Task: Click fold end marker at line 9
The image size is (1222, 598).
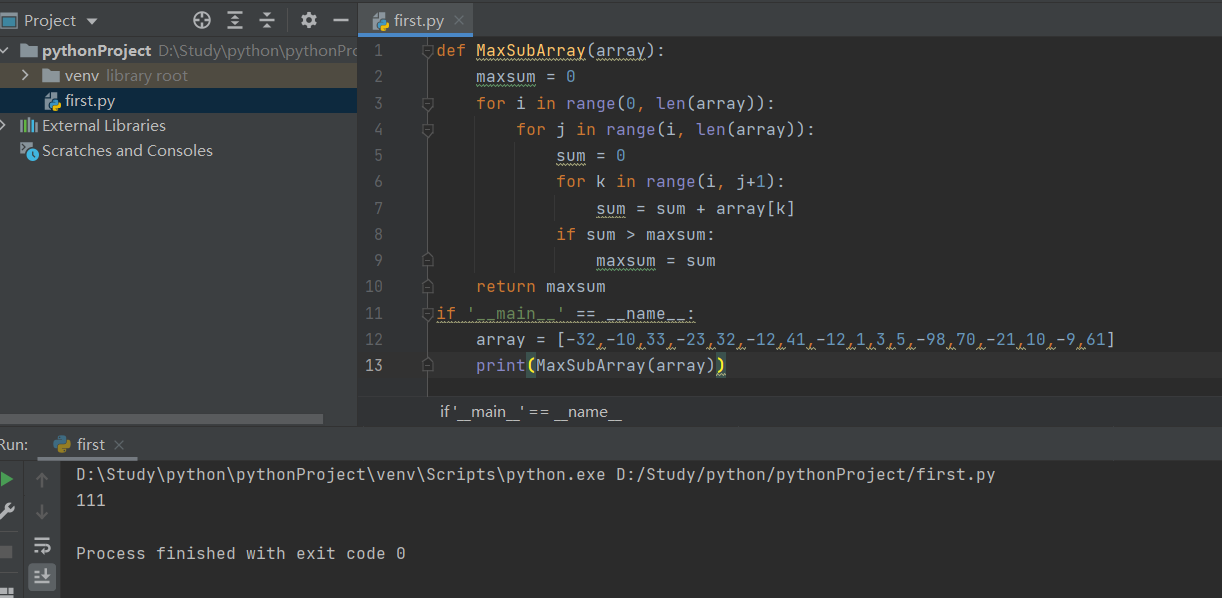Action: pos(427,260)
